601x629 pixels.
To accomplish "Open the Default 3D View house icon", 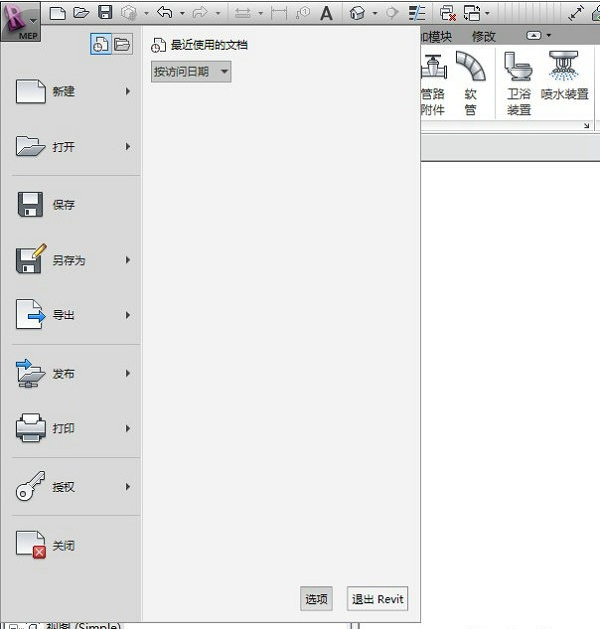I will pyautogui.click(x=357, y=13).
